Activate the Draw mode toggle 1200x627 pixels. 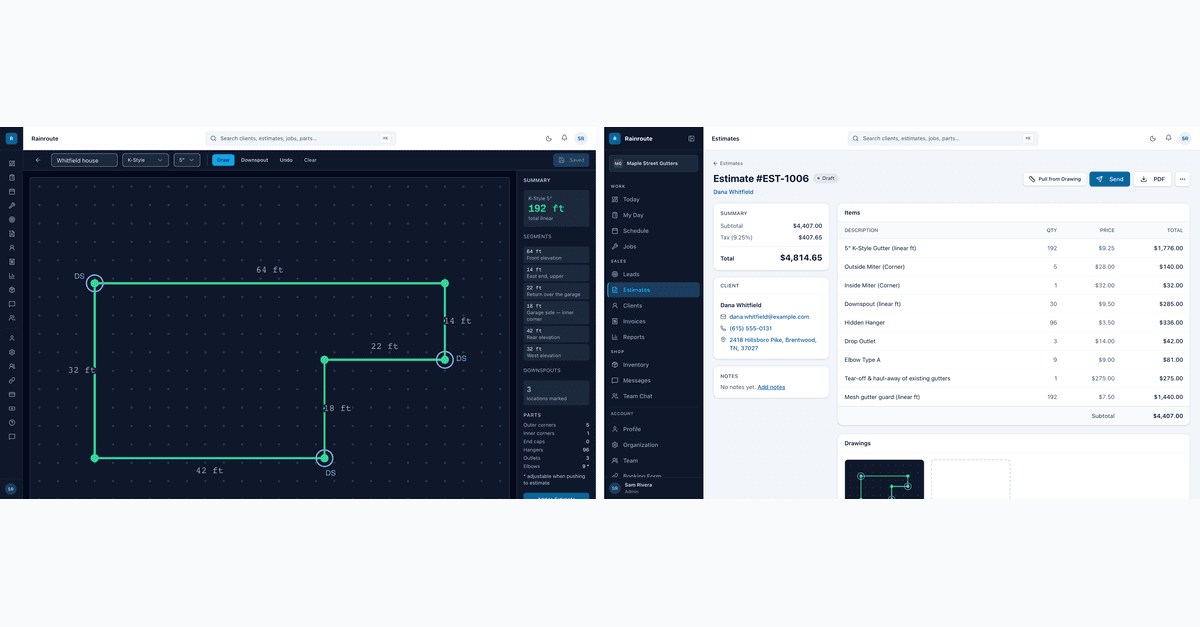coord(223,160)
